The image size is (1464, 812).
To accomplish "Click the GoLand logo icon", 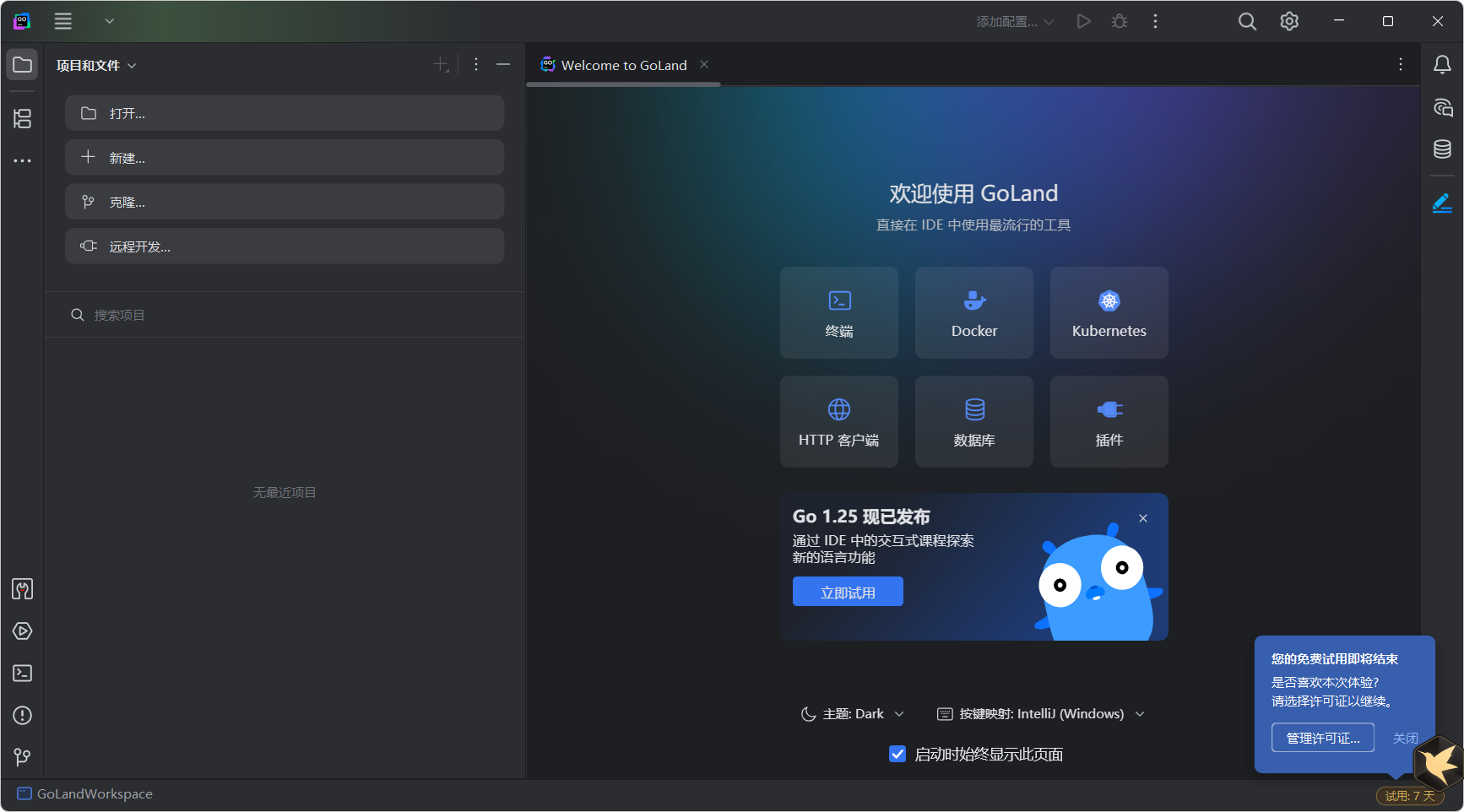I will pyautogui.click(x=22, y=21).
